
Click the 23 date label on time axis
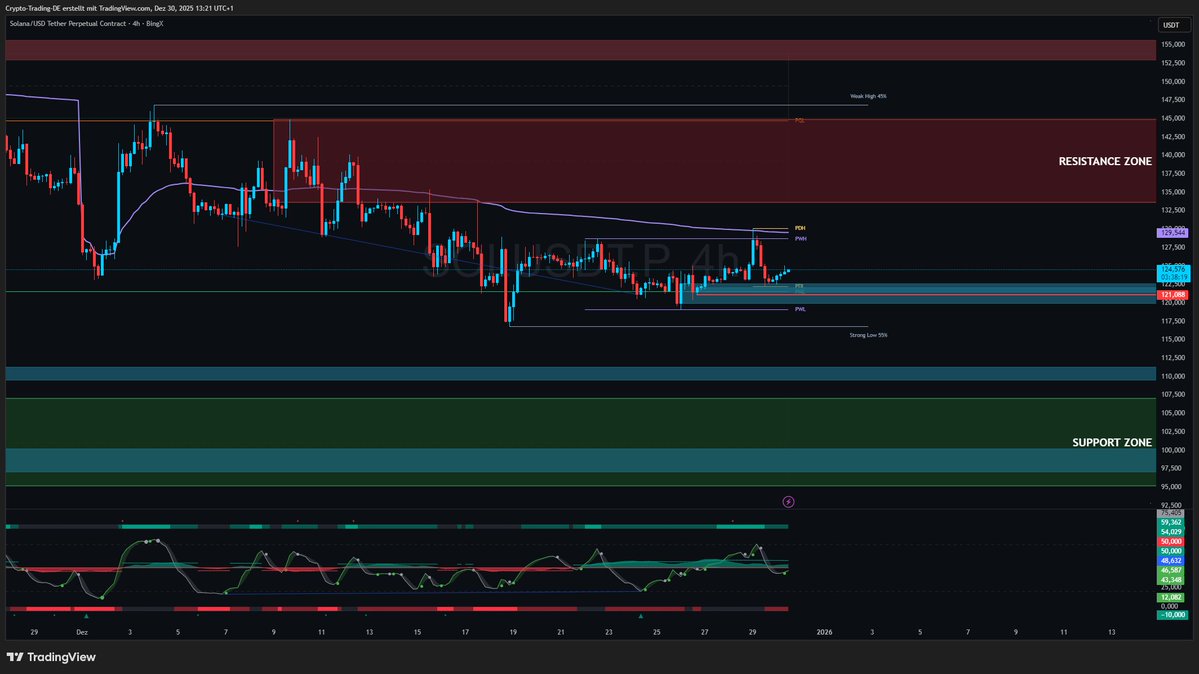tap(609, 633)
